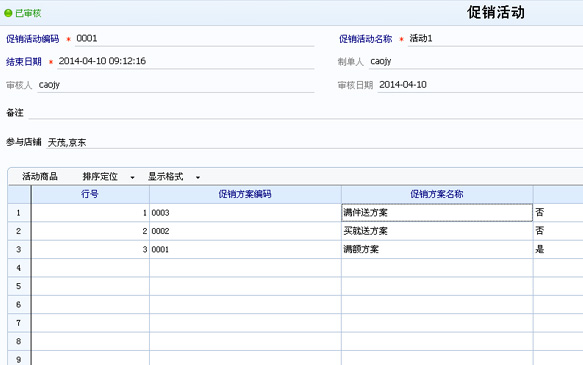Click the 结束日期 label
This screenshot has width=583, height=365.
point(24,62)
